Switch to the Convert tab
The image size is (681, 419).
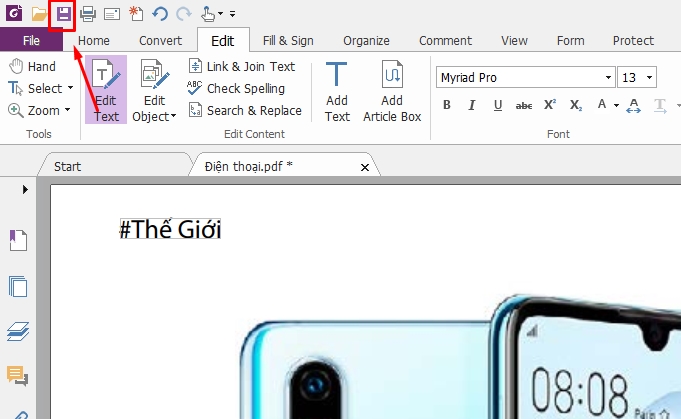[160, 40]
